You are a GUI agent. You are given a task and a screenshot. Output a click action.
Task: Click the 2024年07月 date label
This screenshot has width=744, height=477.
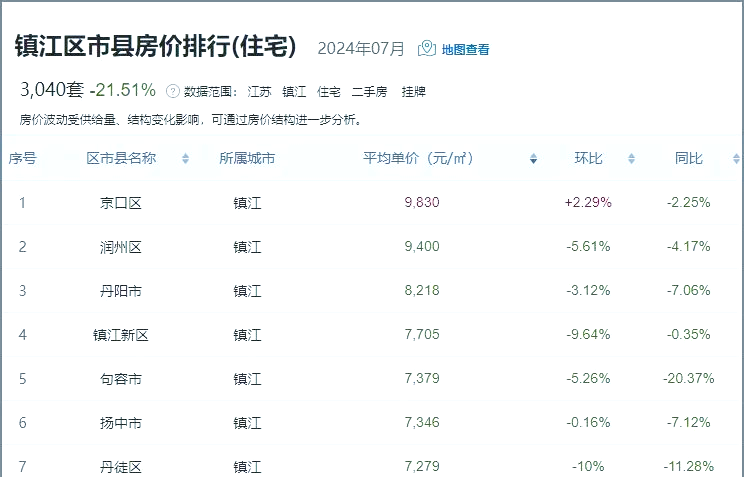pos(361,48)
